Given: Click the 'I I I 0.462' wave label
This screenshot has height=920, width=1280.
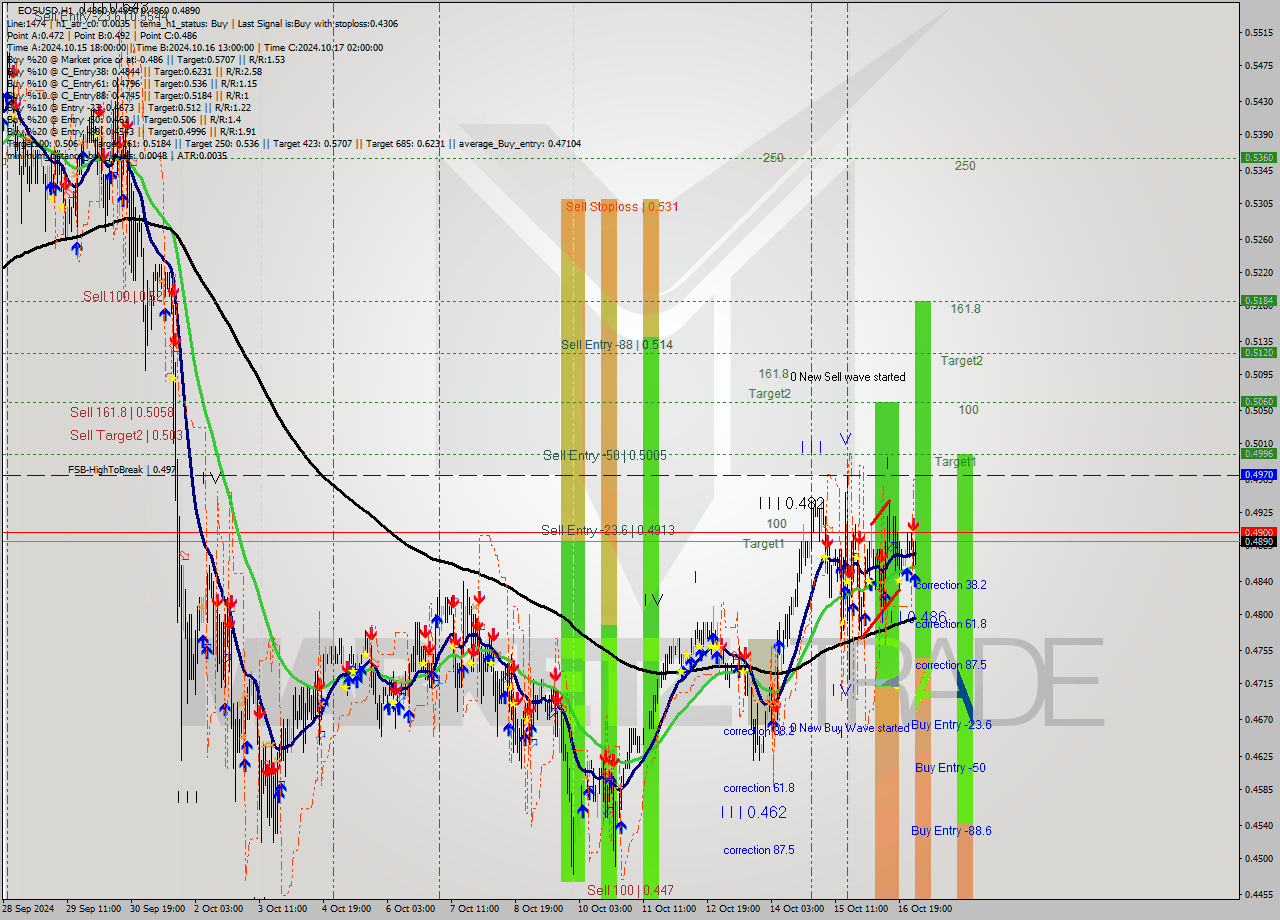Looking at the screenshot, I should (753, 812).
